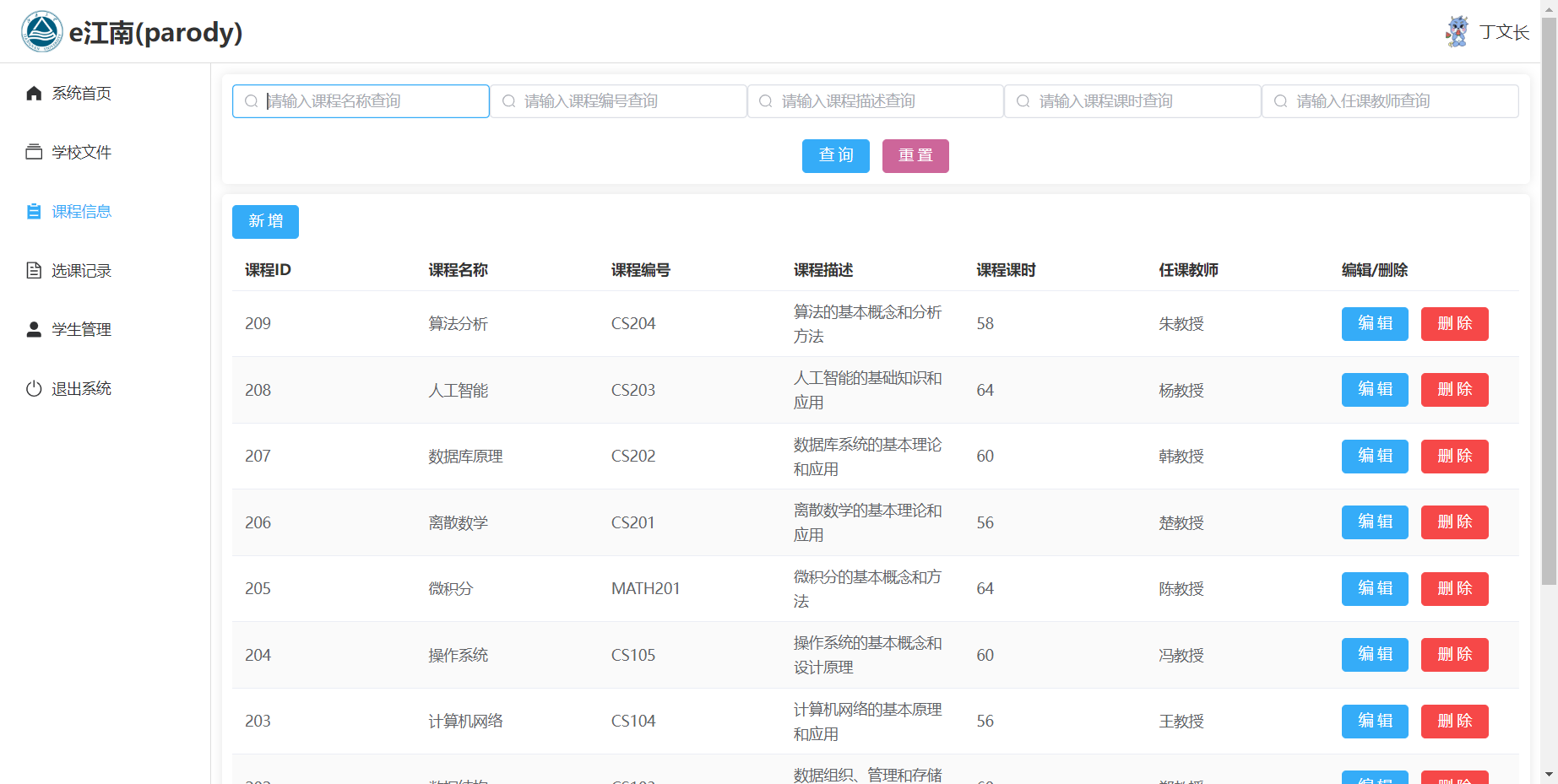The image size is (1558, 784).
Task: Click the 任课教师 column header
Action: [x=1188, y=270]
